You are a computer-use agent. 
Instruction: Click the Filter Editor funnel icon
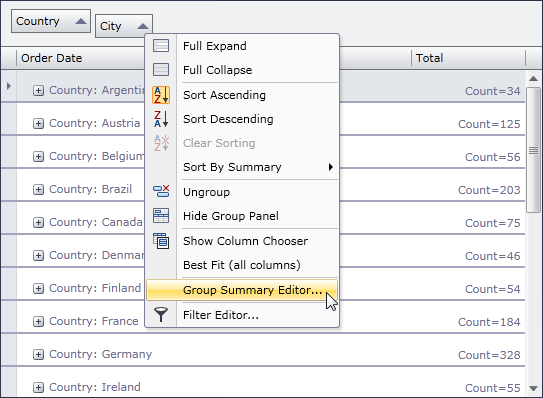[161, 315]
